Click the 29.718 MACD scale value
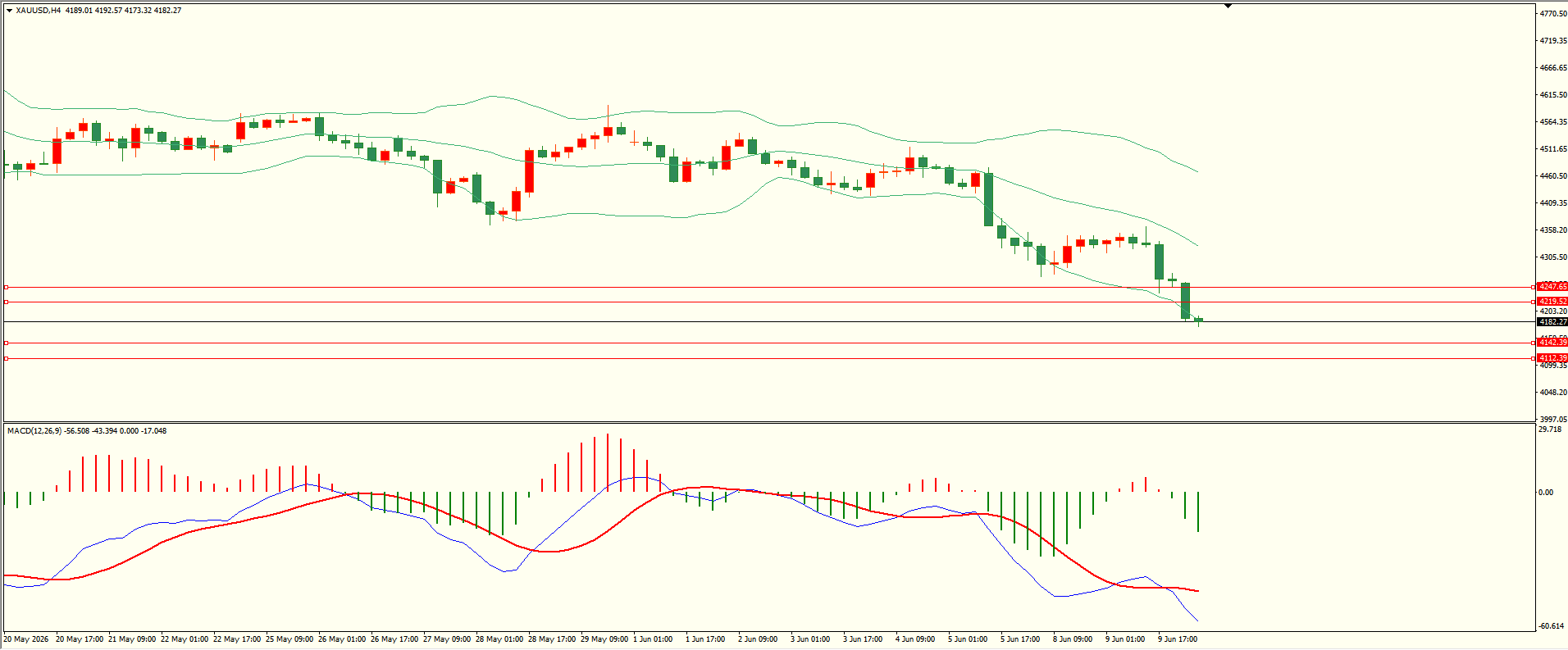This screenshot has height=650, width=1568. point(1550,429)
